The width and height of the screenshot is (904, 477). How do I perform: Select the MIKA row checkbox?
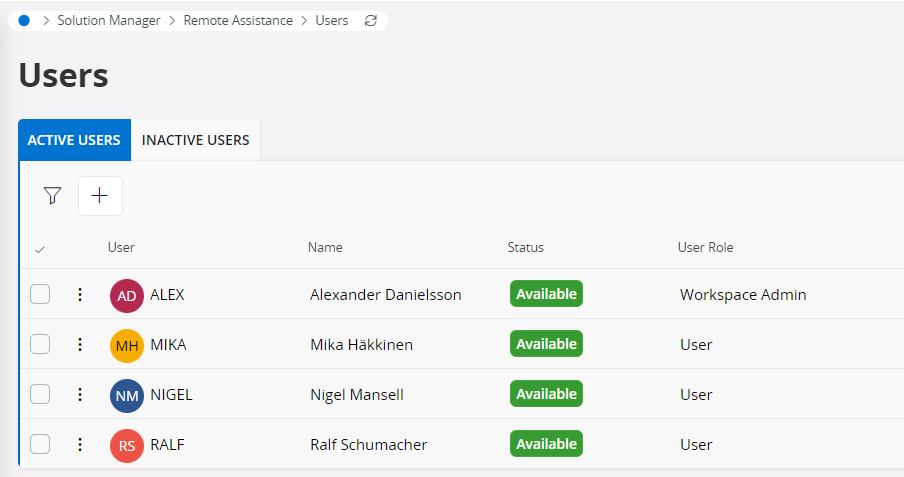[40, 344]
